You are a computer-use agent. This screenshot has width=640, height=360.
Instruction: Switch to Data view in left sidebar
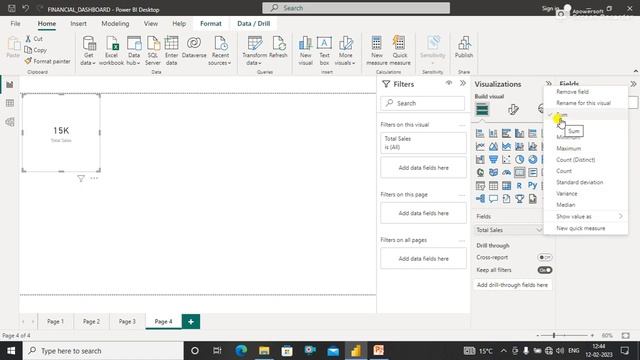10,103
